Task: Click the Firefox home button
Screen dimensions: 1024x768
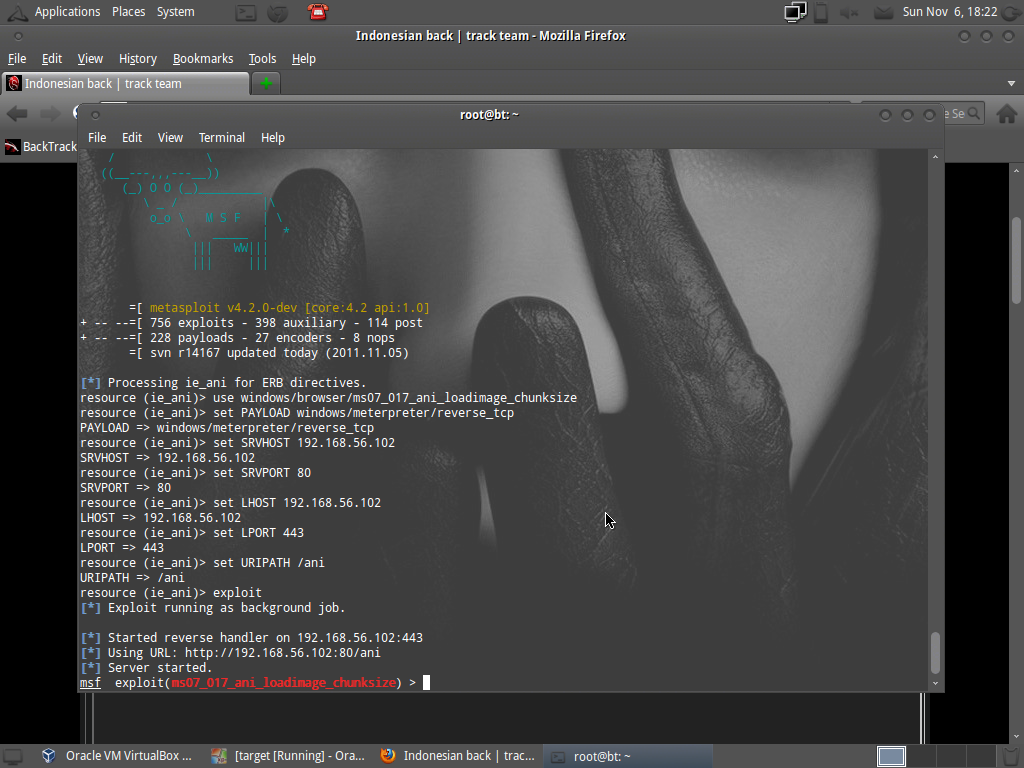Action: click(x=1007, y=114)
